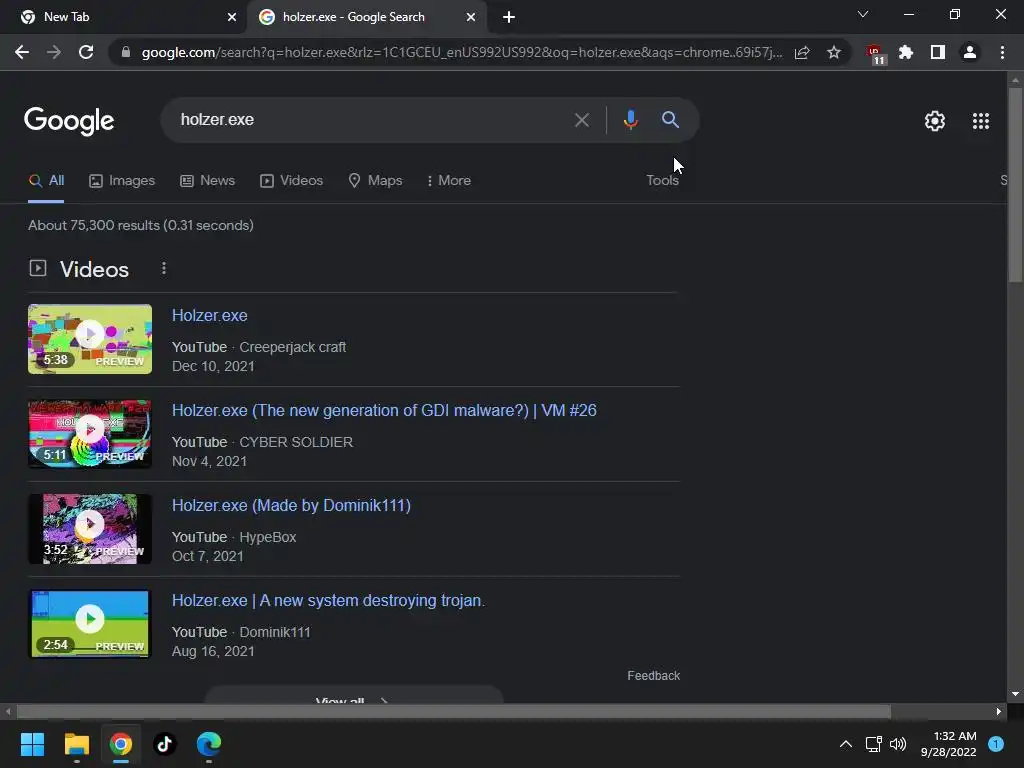
Task: Reload the Google search page
Action: coord(86,52)
